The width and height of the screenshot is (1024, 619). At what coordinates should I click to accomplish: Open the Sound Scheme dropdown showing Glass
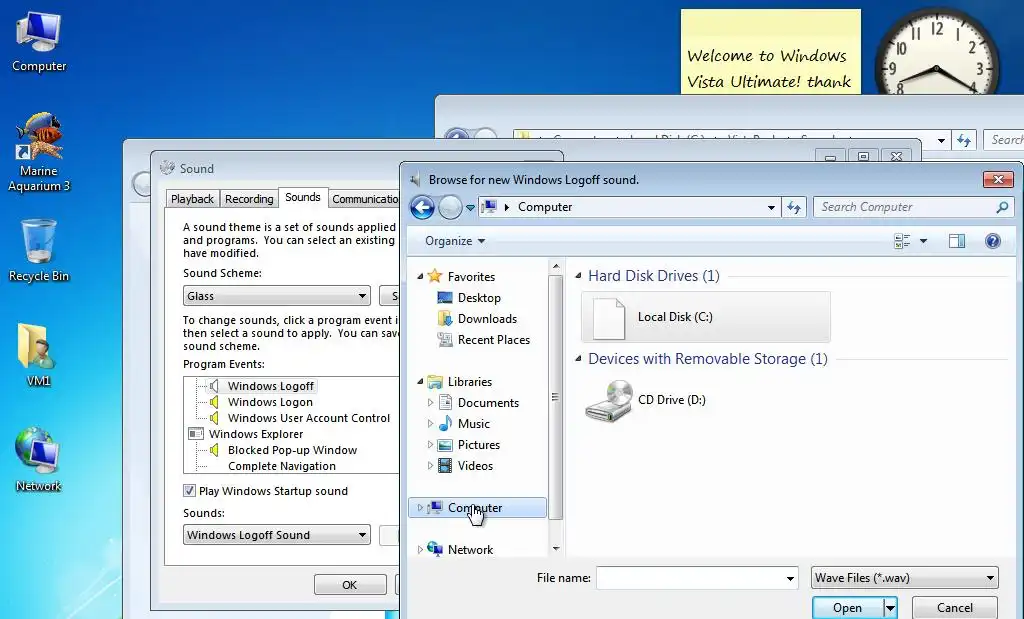tap(277, 296)
